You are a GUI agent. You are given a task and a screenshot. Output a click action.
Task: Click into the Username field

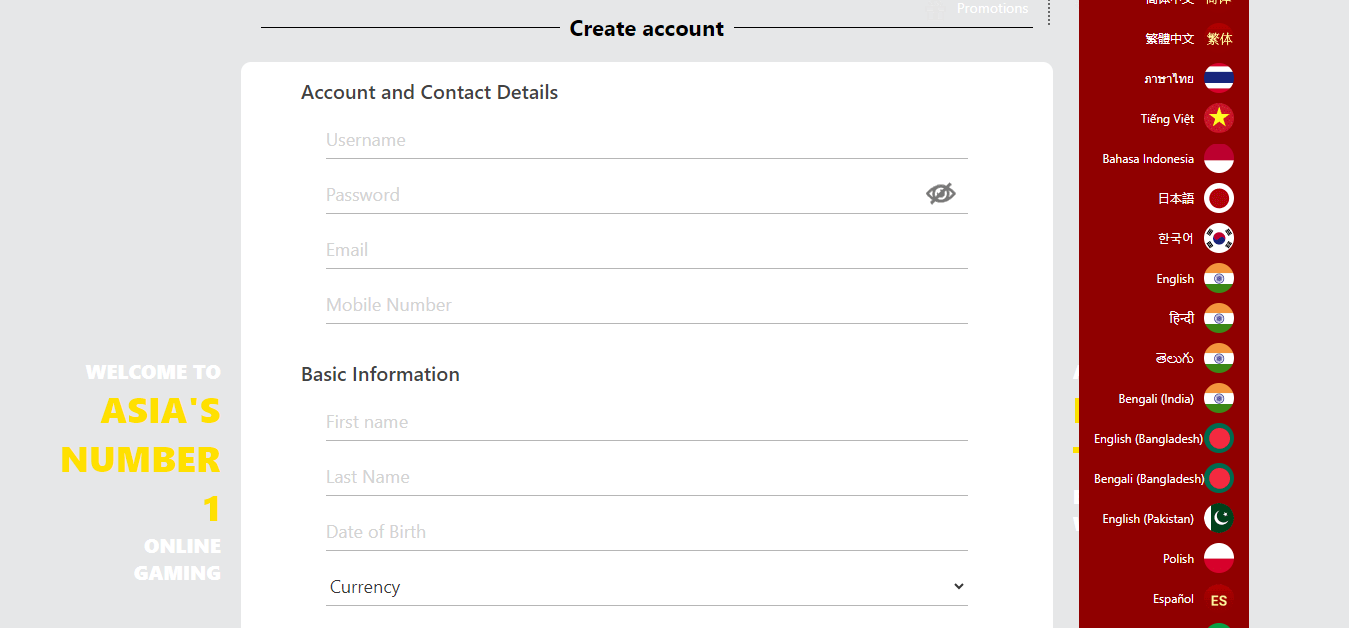click(646, 140)
